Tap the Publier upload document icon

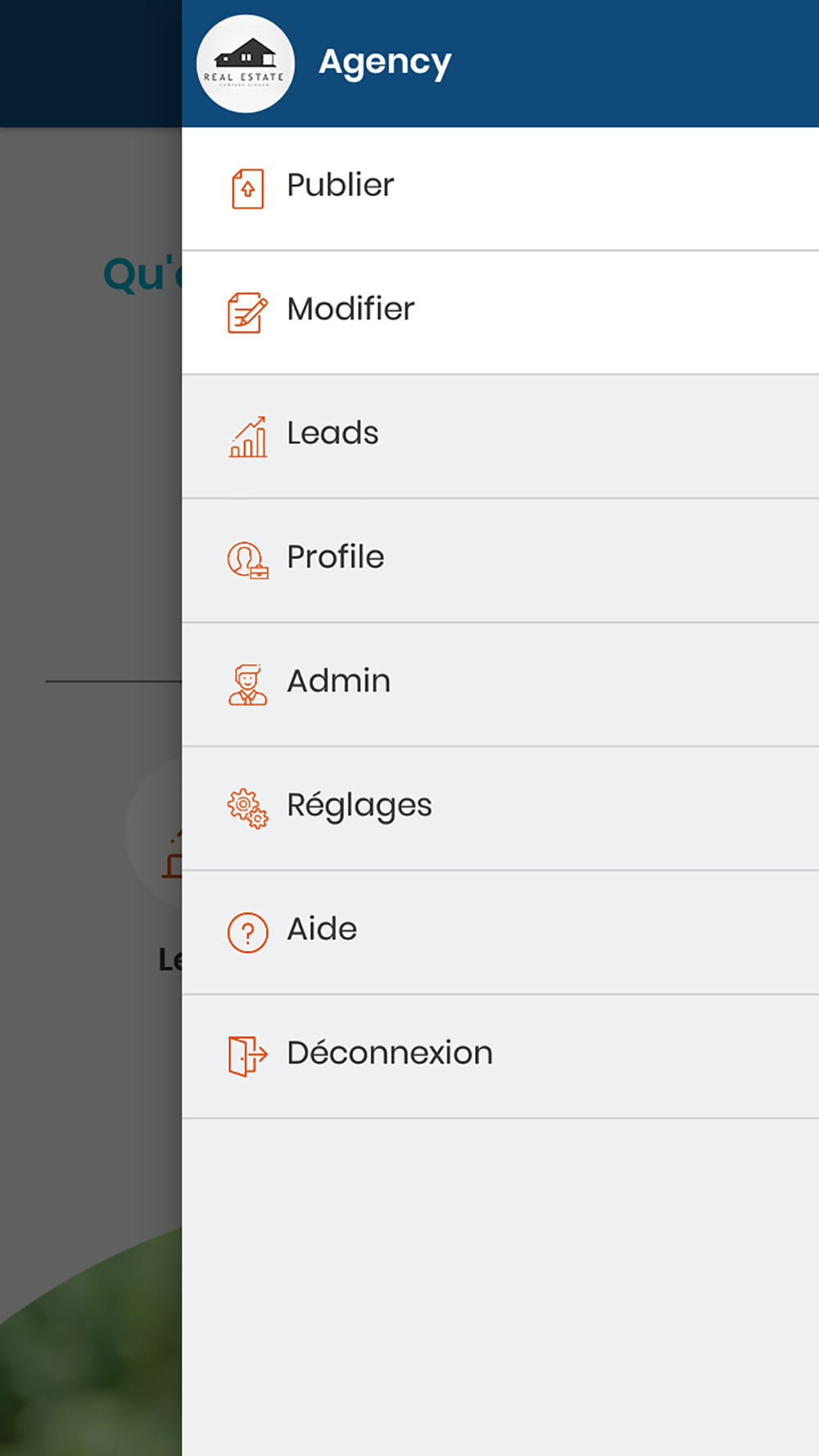coord(247,189)
